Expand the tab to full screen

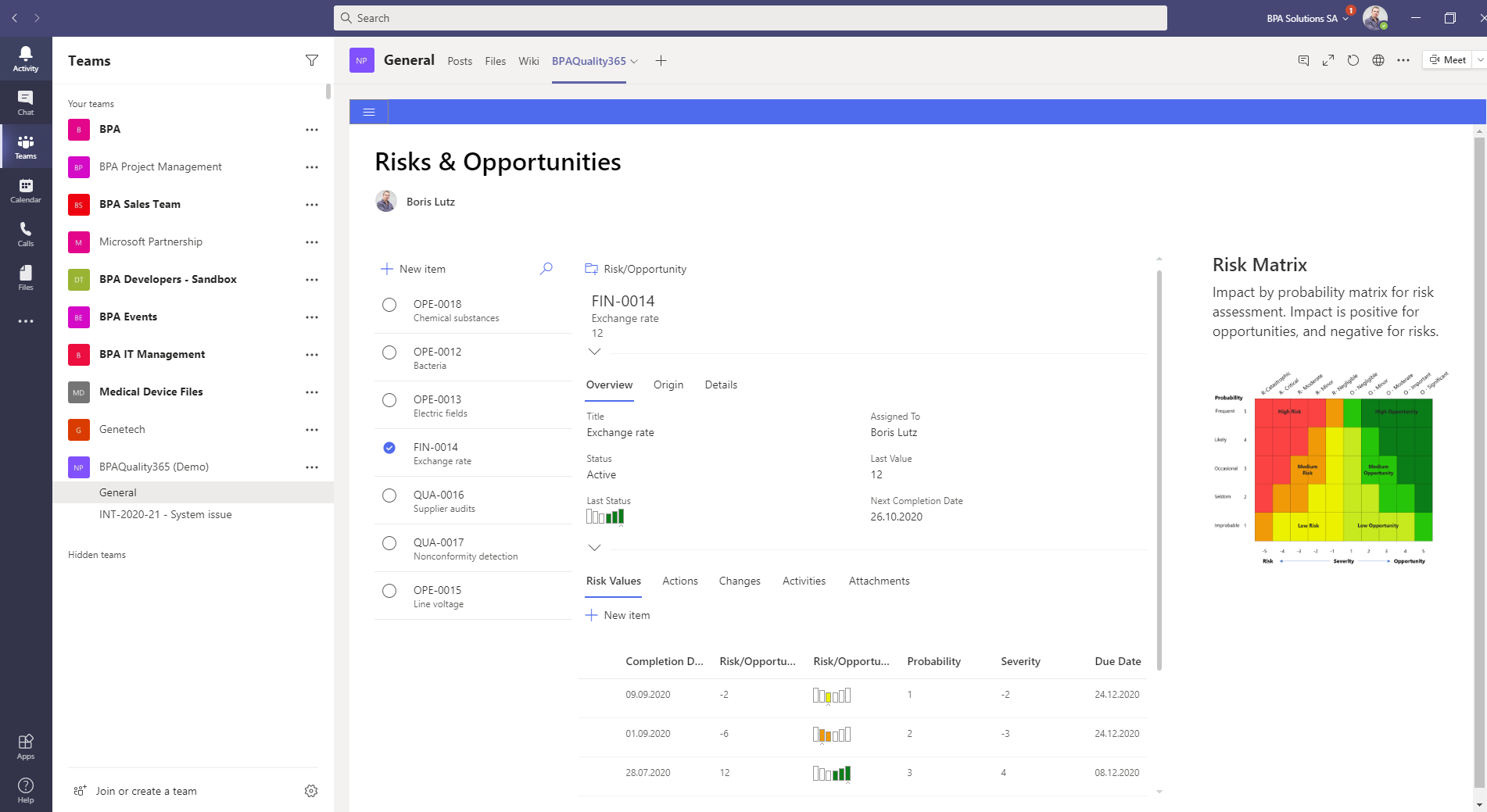coord(1328,60)
